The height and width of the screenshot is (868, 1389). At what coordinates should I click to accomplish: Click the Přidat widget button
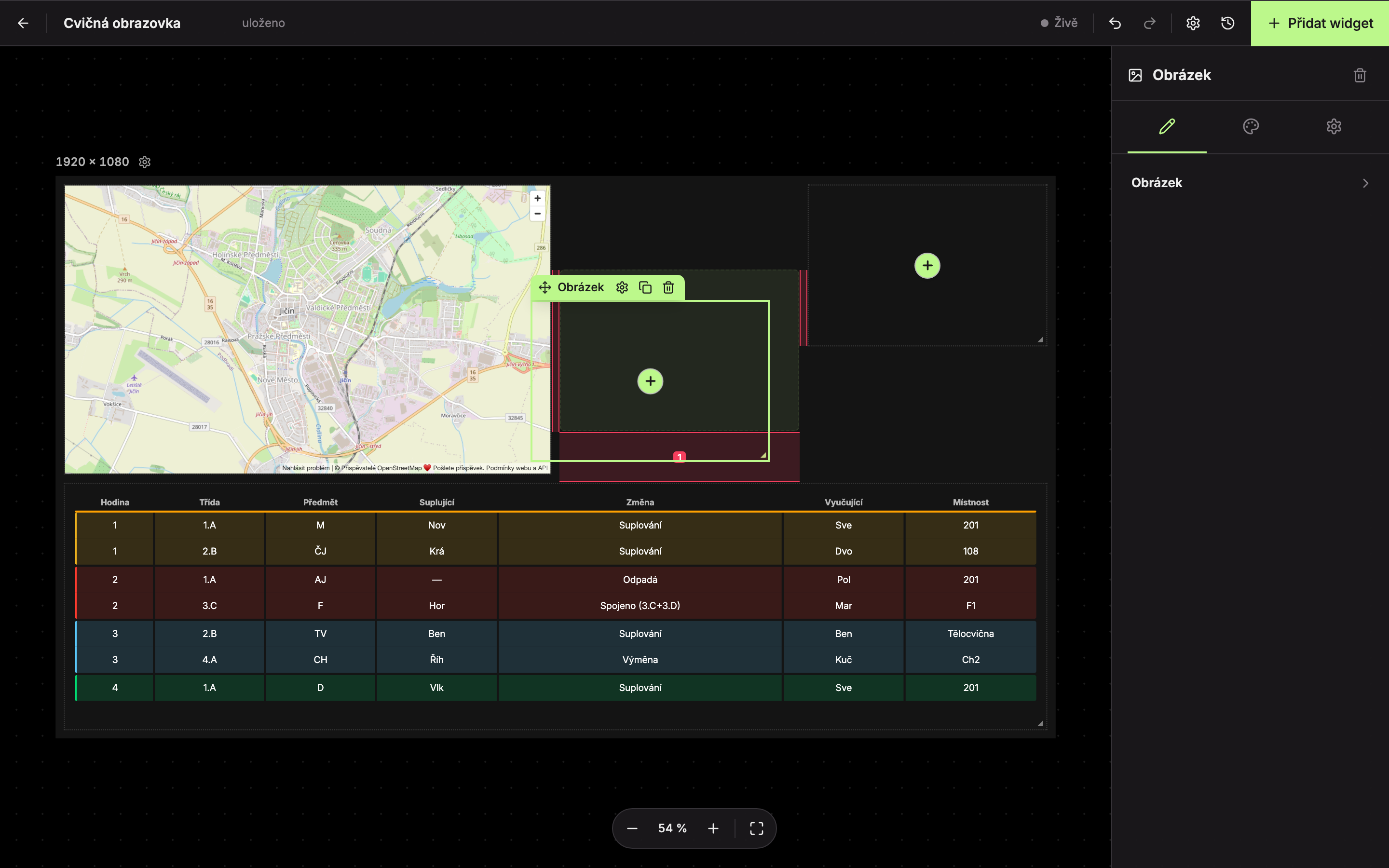click(1320, 23)
